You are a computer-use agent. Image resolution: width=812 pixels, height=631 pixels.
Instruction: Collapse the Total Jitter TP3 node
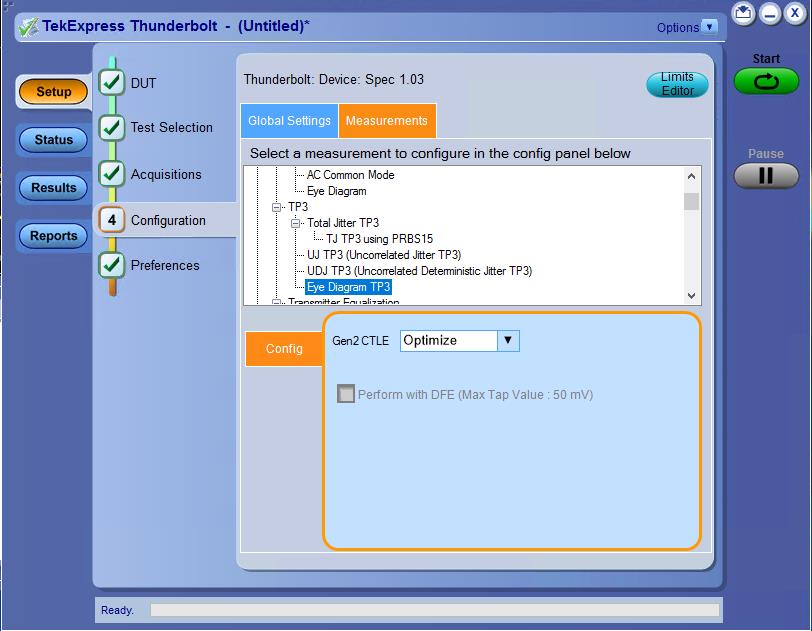[x=296, y=223]
